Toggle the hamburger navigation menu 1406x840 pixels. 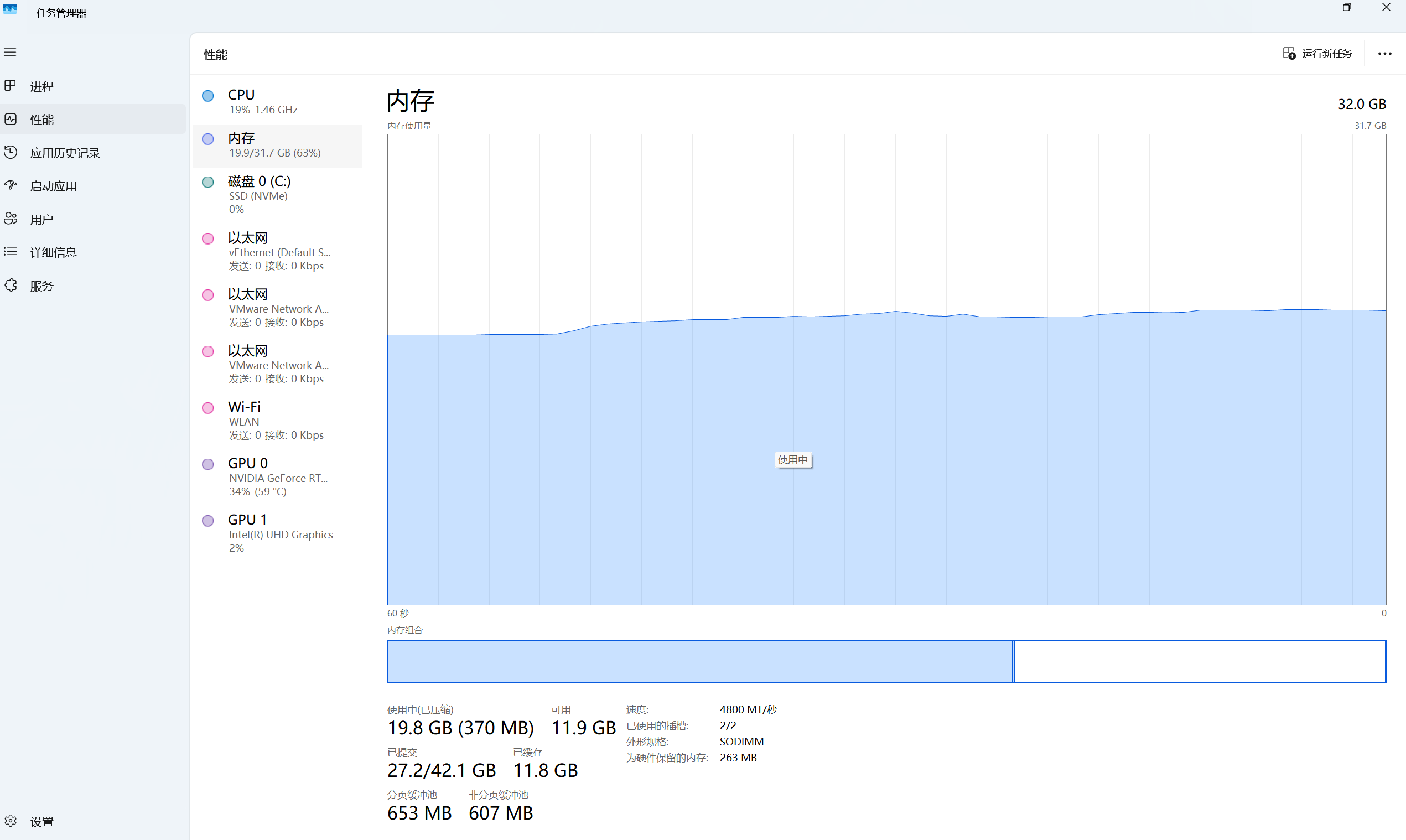point(10,52)
